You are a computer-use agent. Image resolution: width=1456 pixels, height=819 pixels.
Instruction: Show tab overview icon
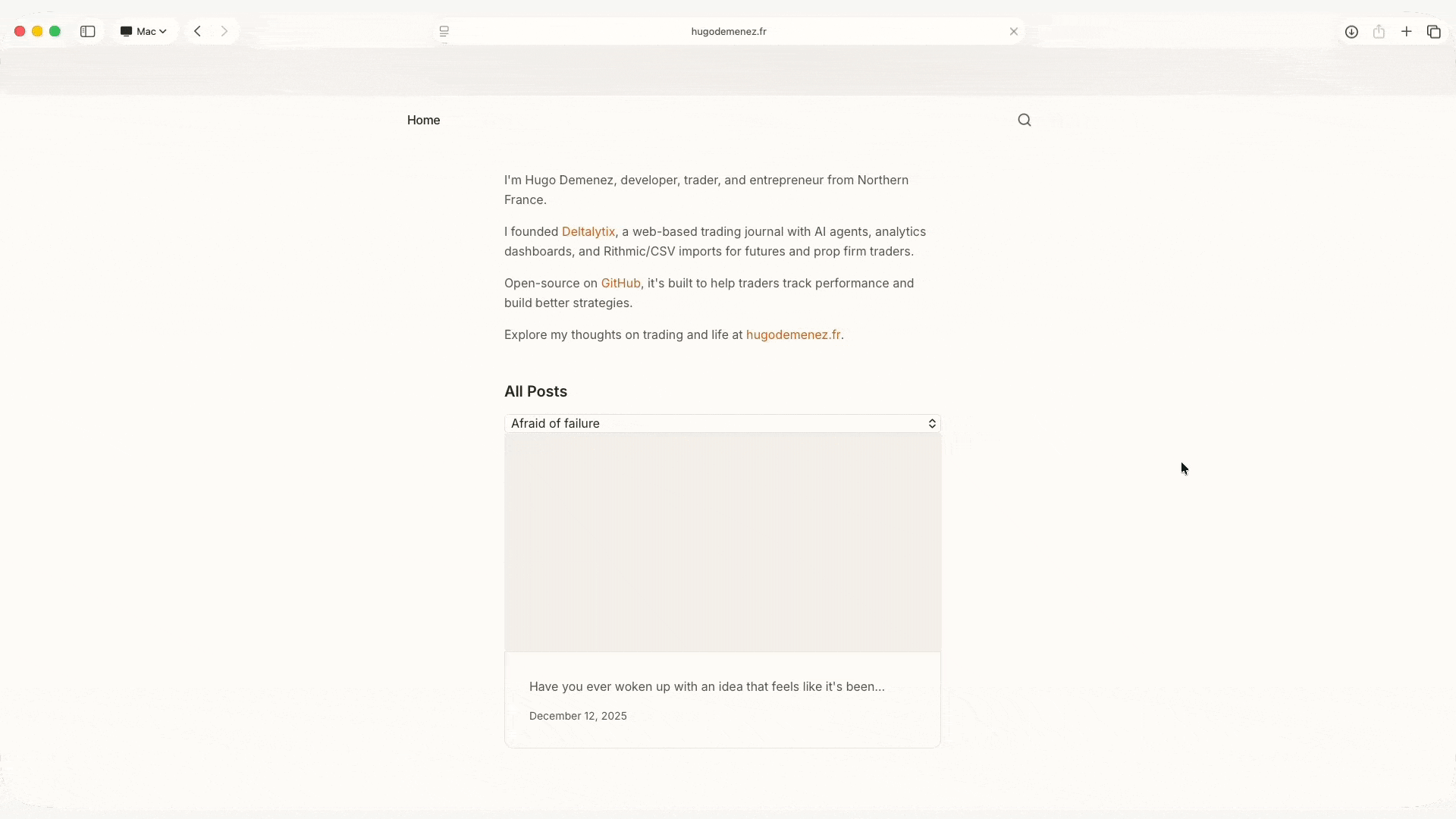click(1434, 31)
